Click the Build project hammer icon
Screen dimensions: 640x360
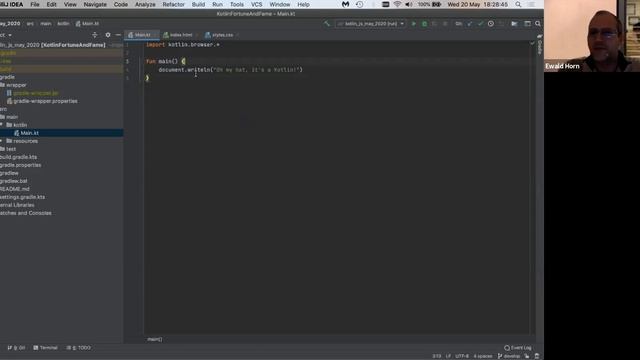click(327, 24)
